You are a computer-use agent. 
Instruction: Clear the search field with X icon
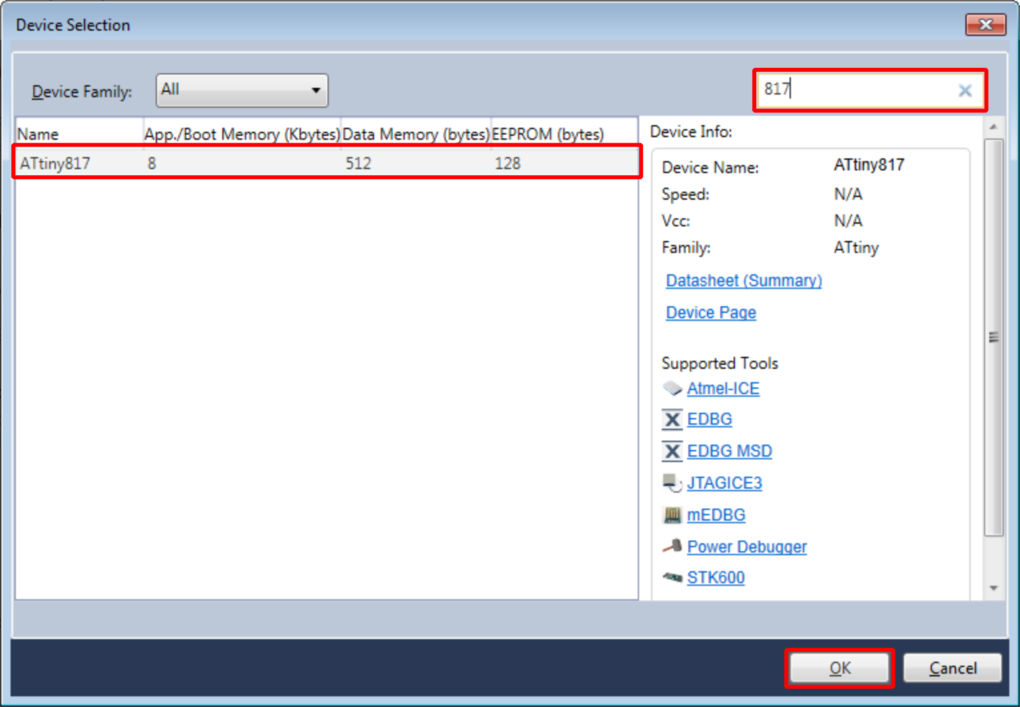(965, 90)
